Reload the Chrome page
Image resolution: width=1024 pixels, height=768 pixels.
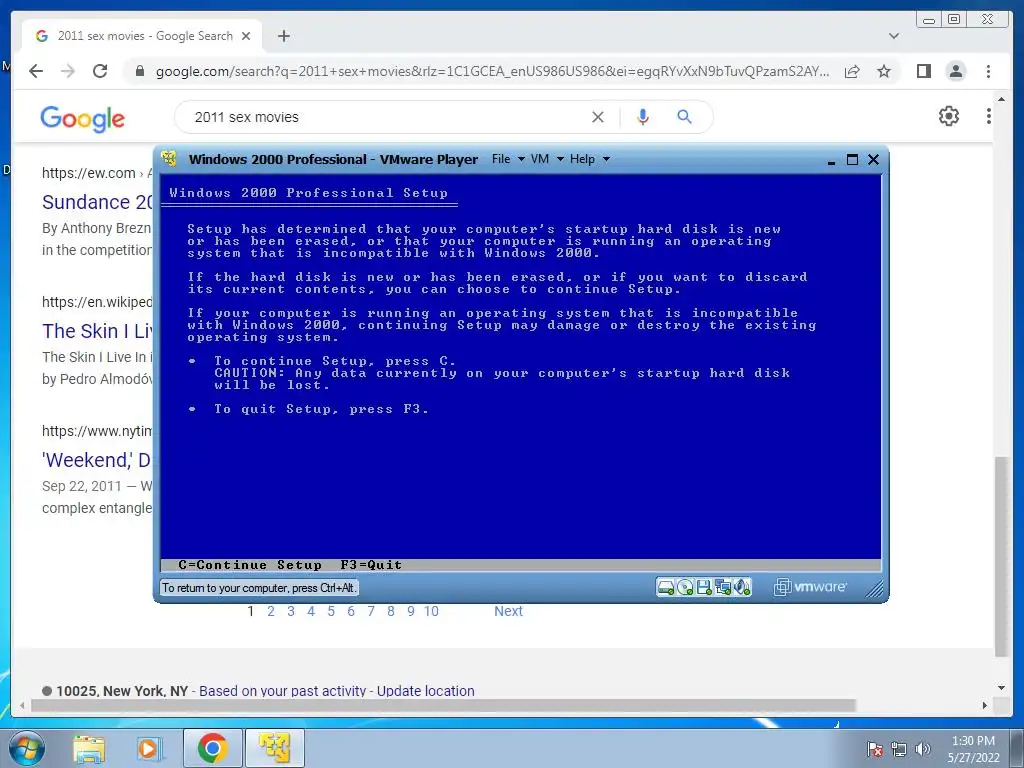(x=100, y=71)
